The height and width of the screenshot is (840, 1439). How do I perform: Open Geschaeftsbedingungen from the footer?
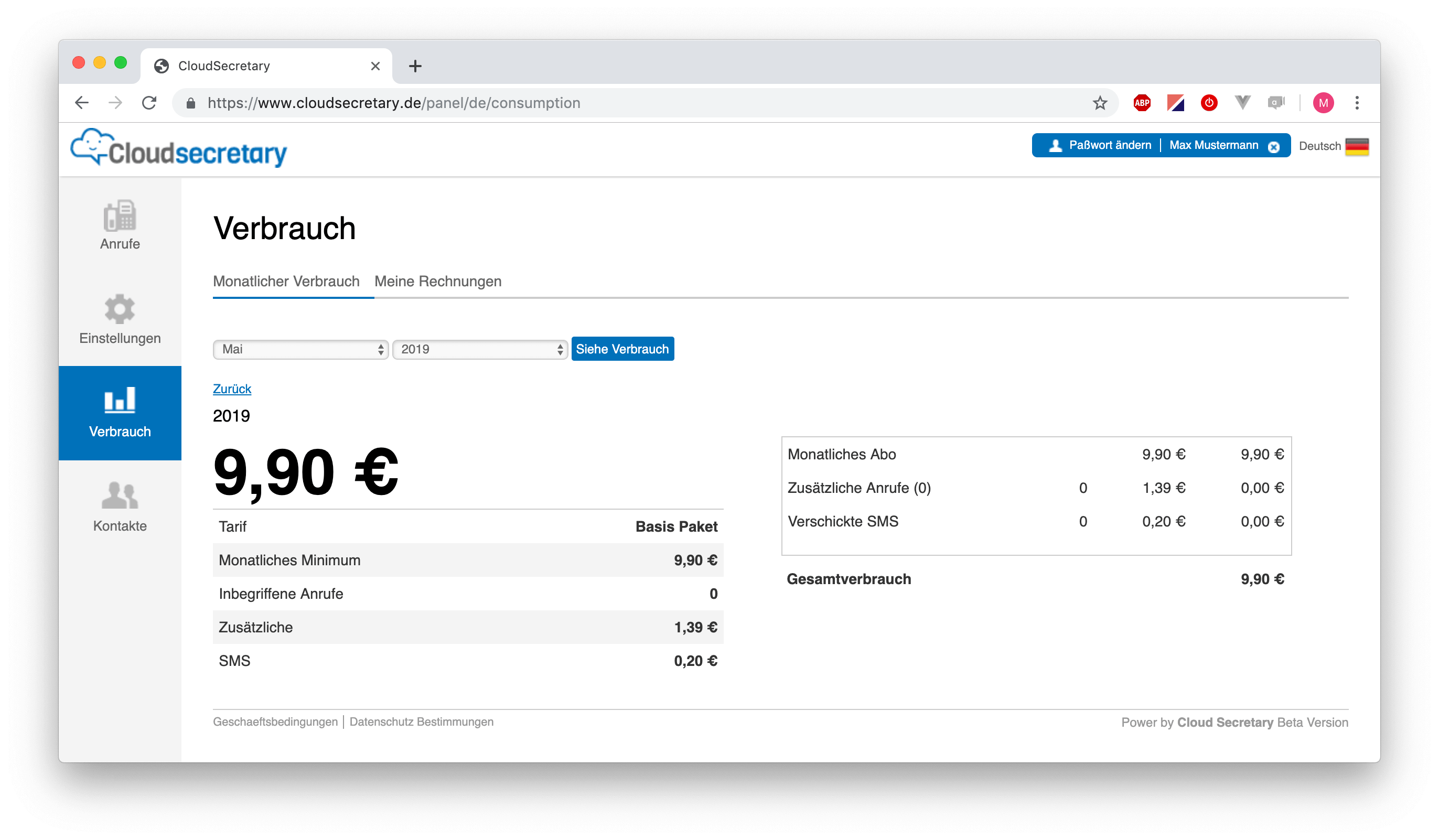[275, 721]
